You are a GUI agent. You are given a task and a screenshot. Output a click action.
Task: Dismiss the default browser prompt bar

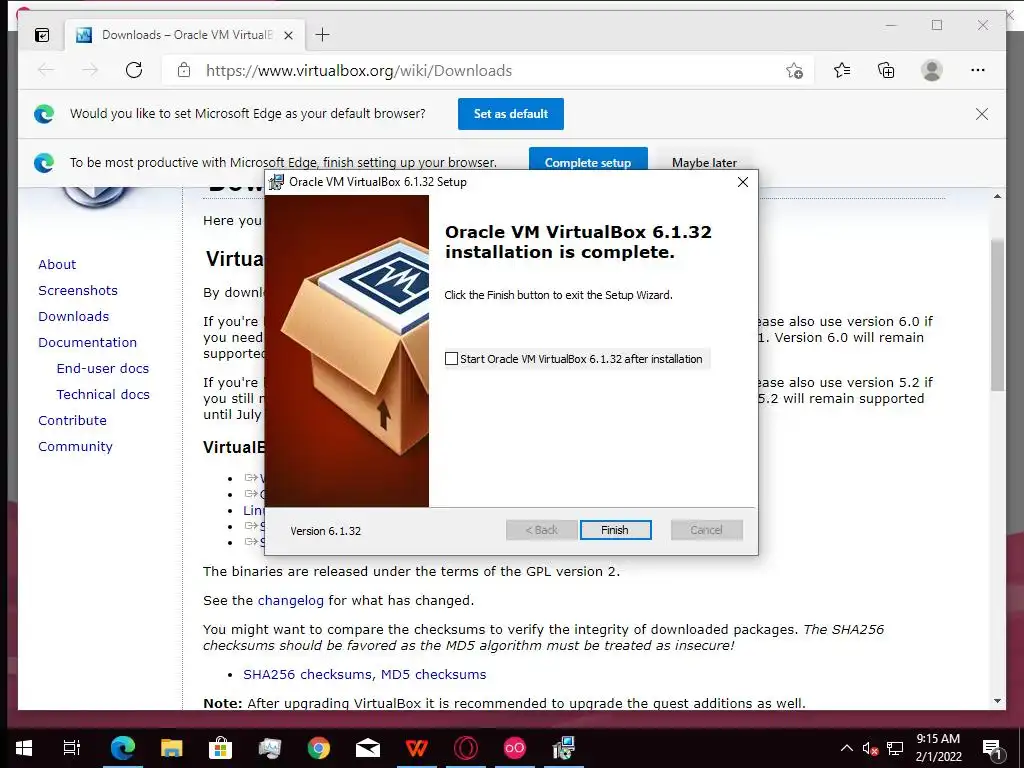pyautogui.click(x=982, y=114)
